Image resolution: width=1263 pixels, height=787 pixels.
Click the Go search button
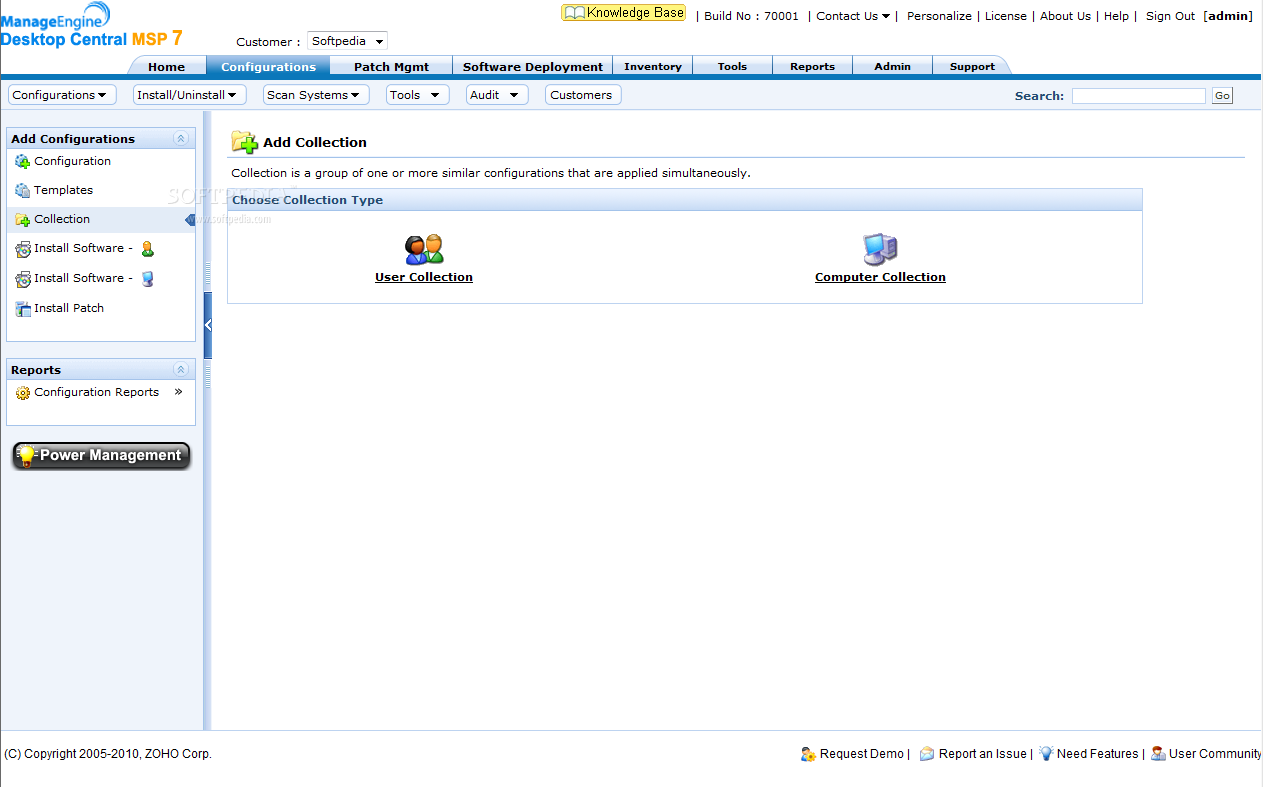(1222, 96)
